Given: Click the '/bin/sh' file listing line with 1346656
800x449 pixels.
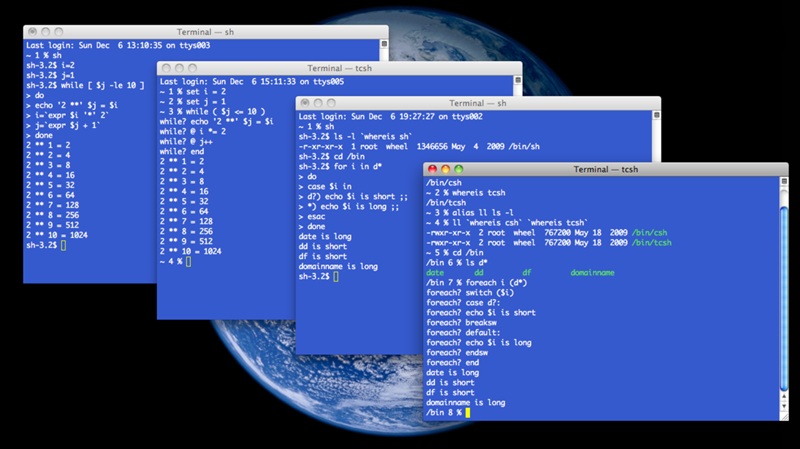Looking at the screenshot, I should click(x=419, y=146).
